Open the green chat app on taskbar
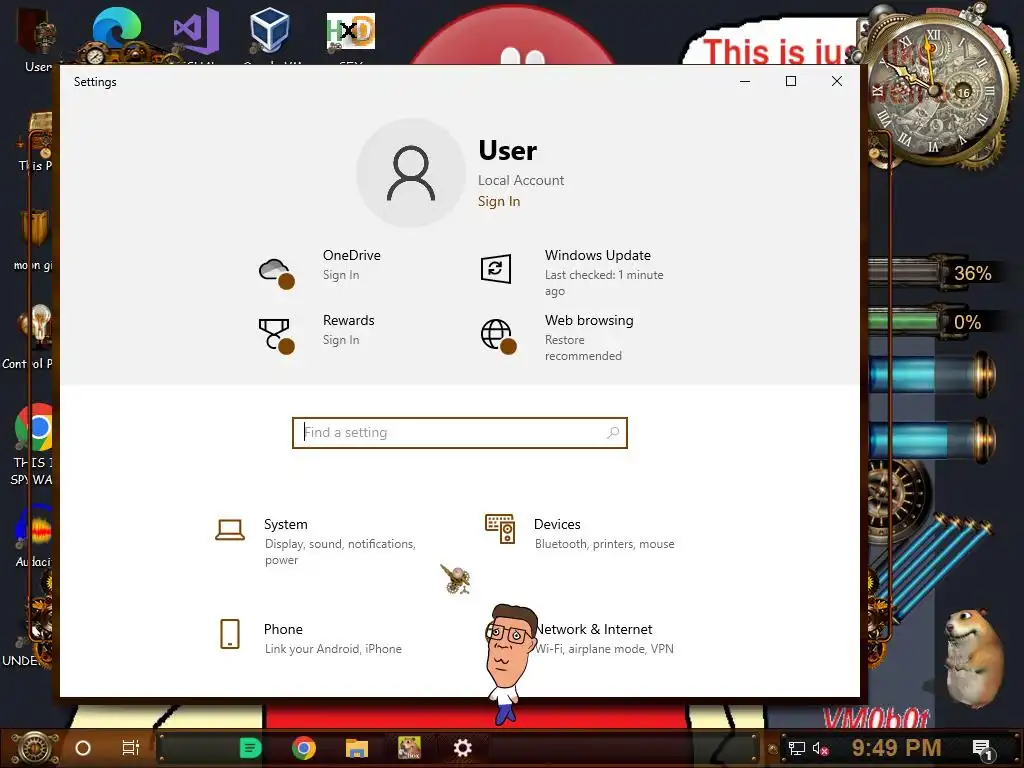This screenshot has height=768, width=1024. point(250,748)
